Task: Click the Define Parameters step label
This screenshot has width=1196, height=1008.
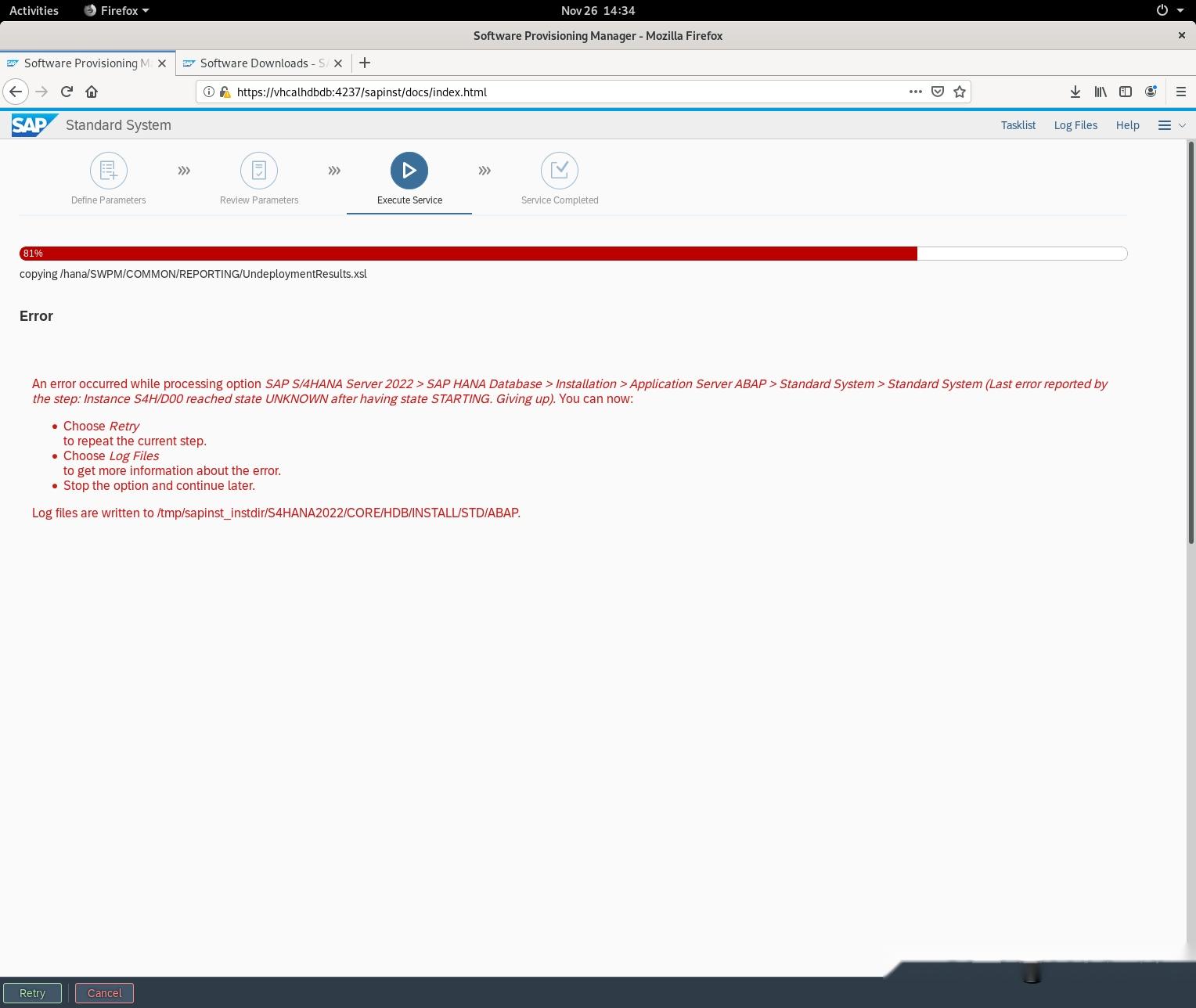Action: click(x=109, y=200)
